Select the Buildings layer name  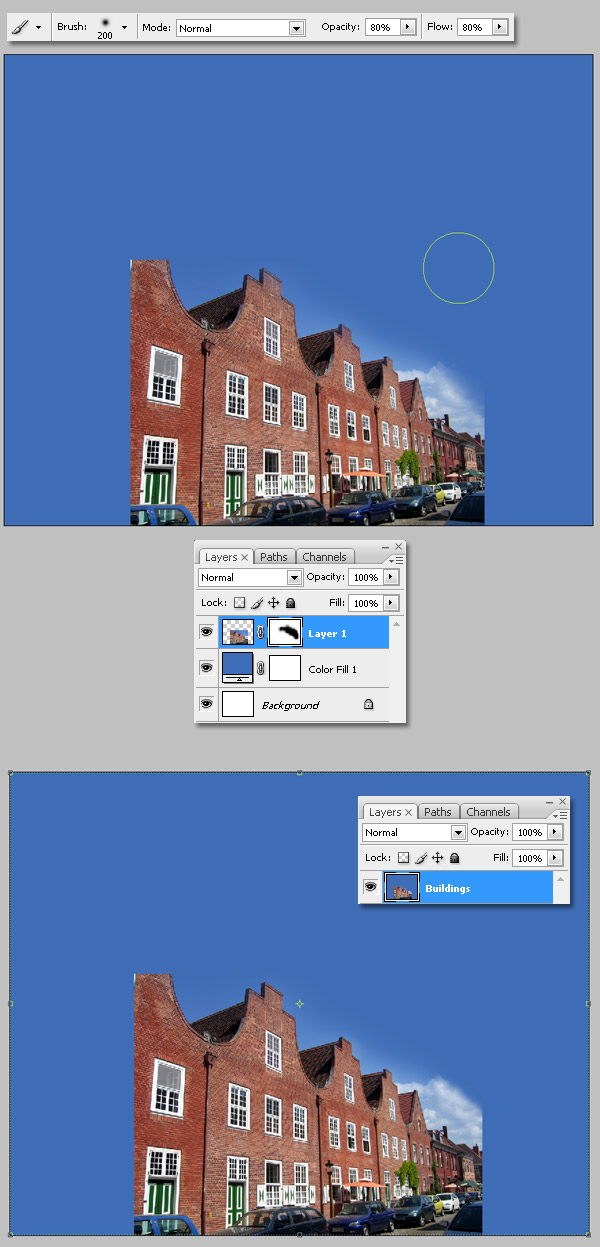point(447,888)
